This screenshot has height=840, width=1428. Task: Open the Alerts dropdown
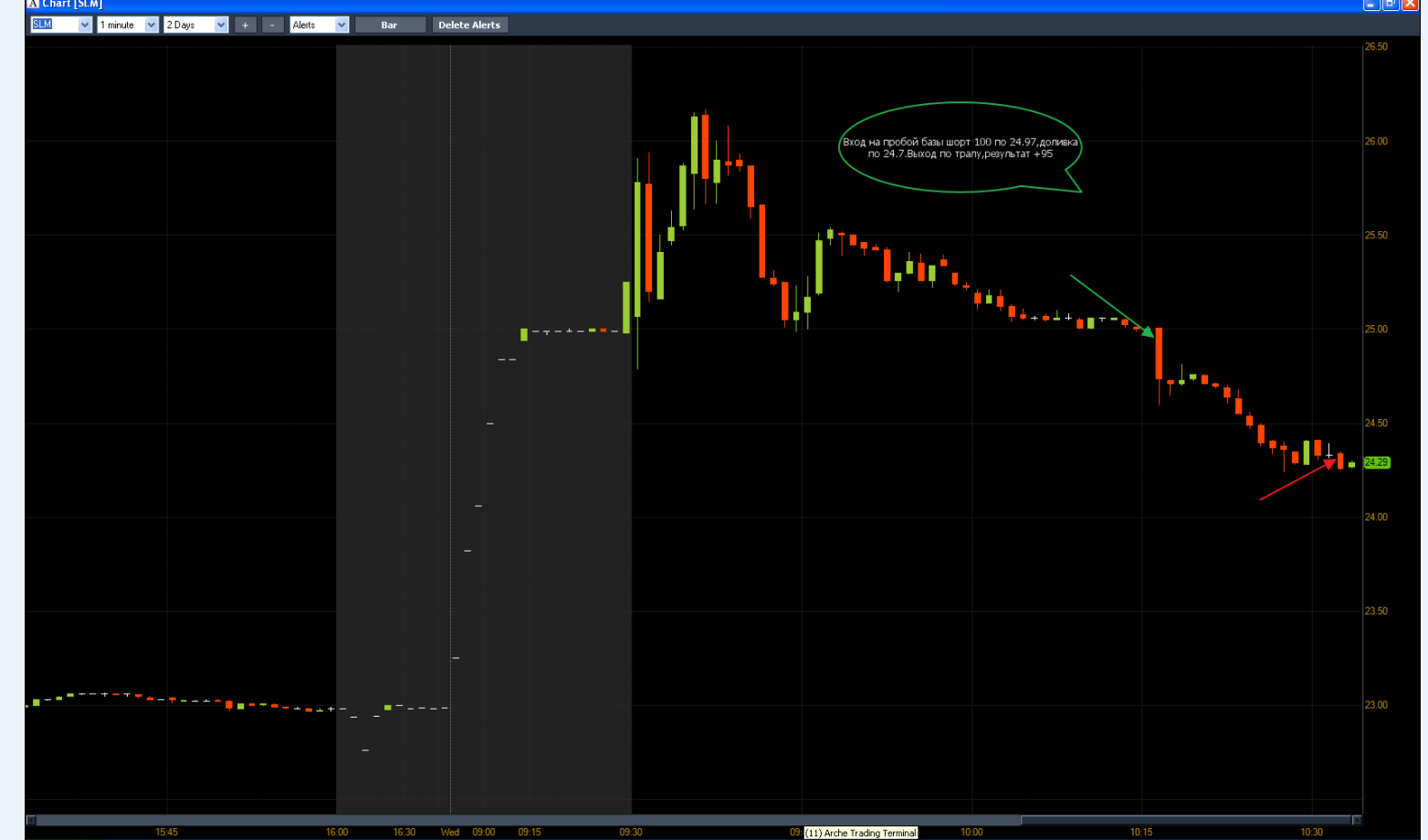(341, 25)
